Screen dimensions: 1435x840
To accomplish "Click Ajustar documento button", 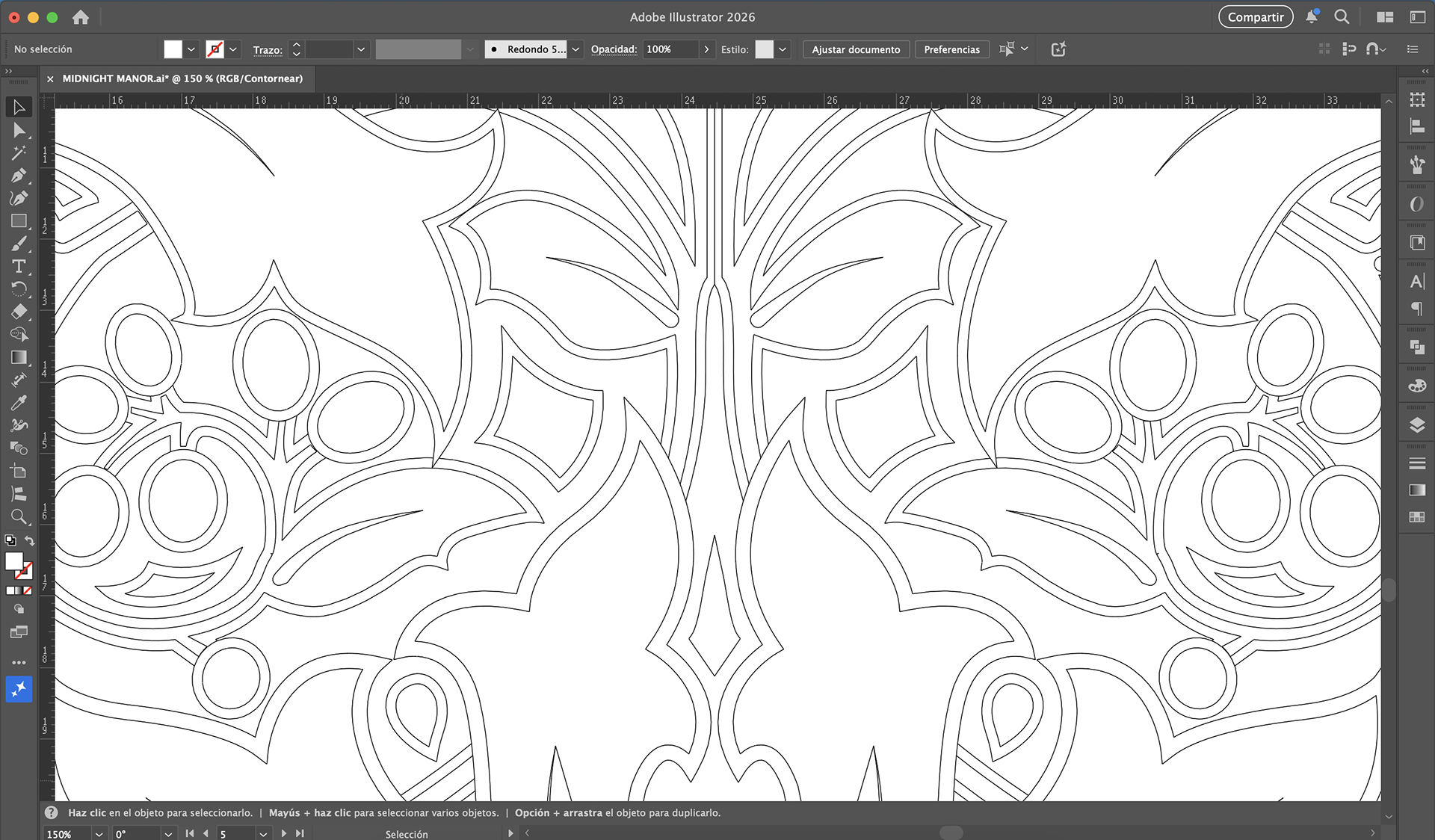I will (856, 49).
